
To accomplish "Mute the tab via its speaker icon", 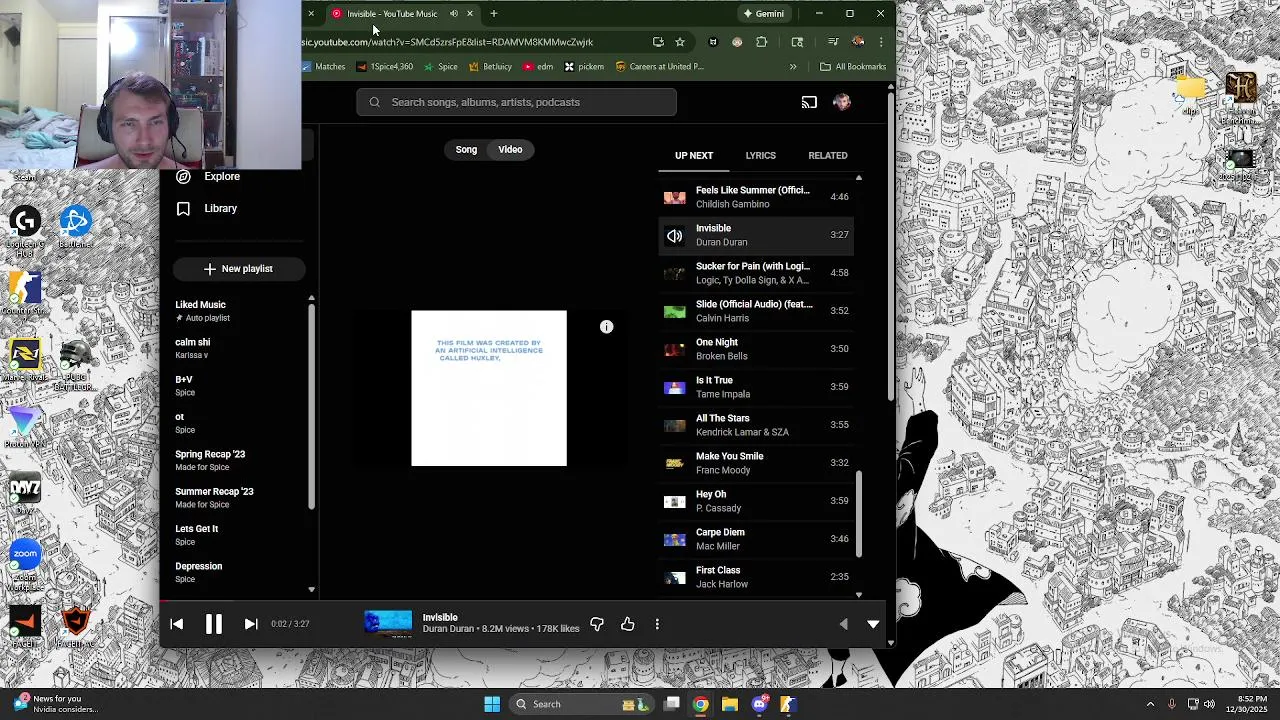I will point(454,14).
